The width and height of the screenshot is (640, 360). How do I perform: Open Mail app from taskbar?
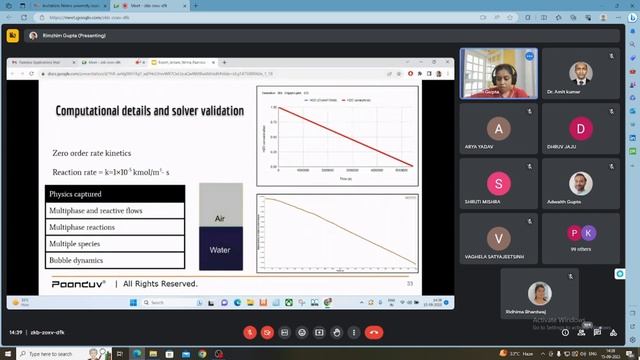tap(186, 353)
